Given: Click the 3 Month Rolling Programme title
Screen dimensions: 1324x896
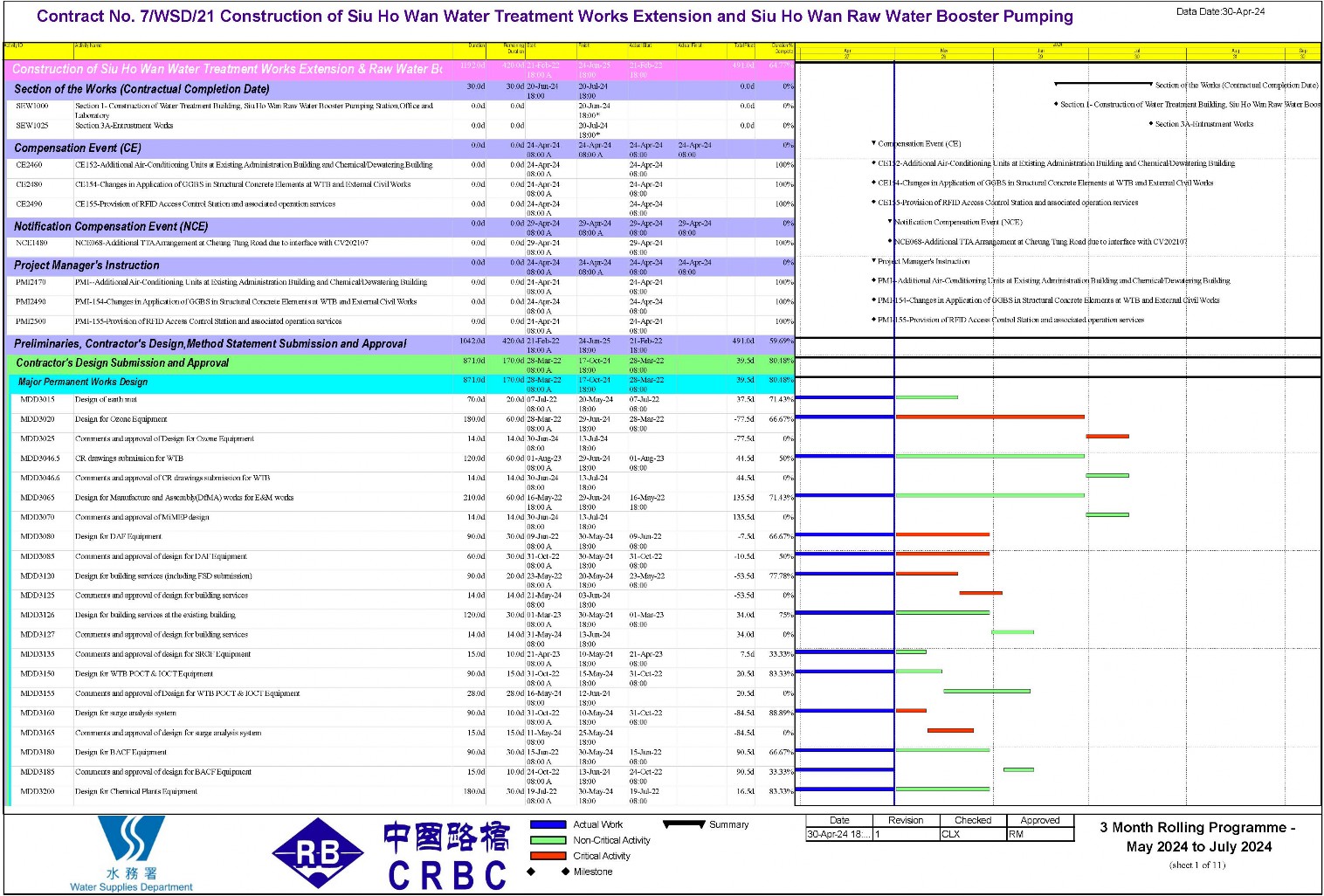Looking at the screenshot, I should point(1197,837).
